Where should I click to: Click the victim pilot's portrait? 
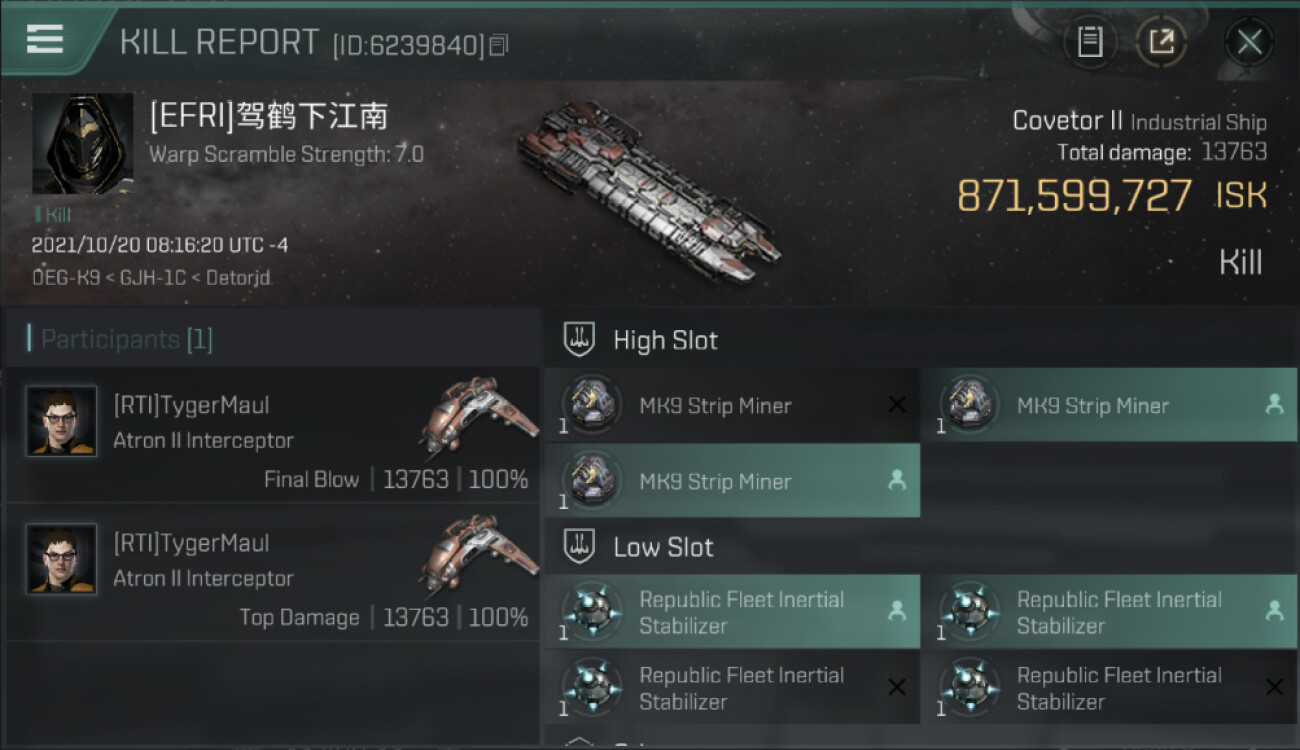coord(83,144)
